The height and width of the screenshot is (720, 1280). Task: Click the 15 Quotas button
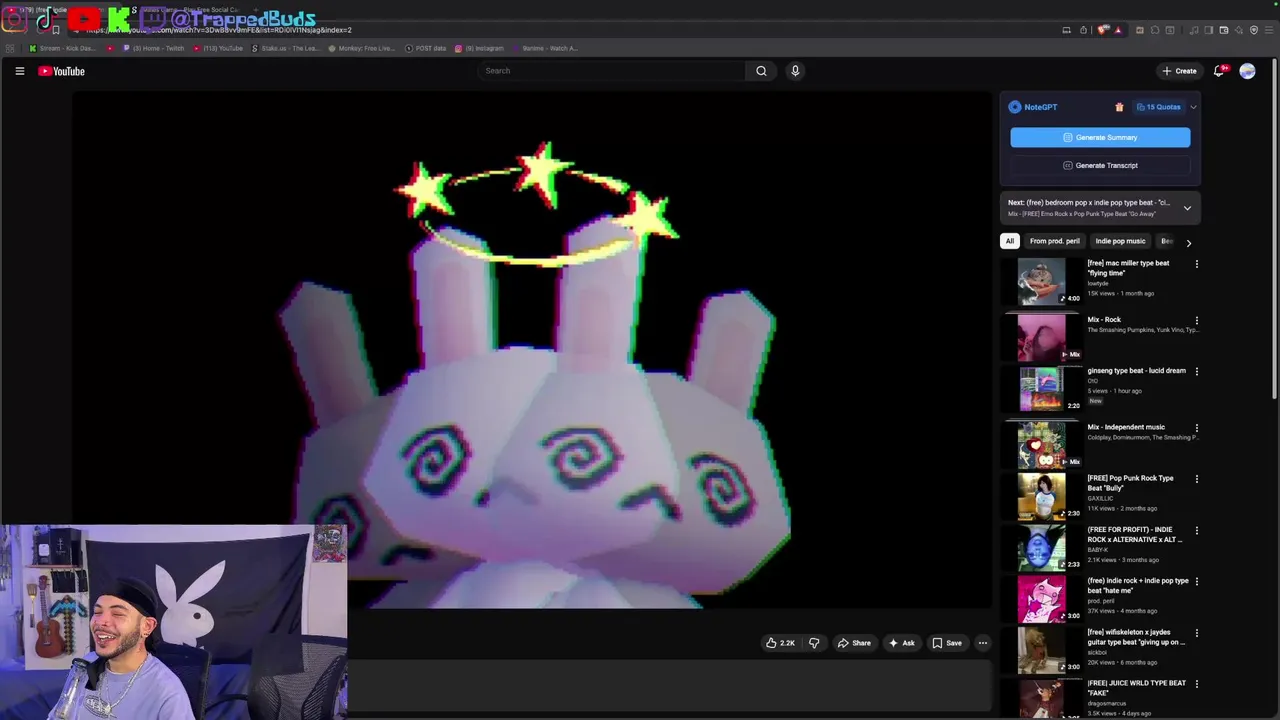coord(1158,107)
